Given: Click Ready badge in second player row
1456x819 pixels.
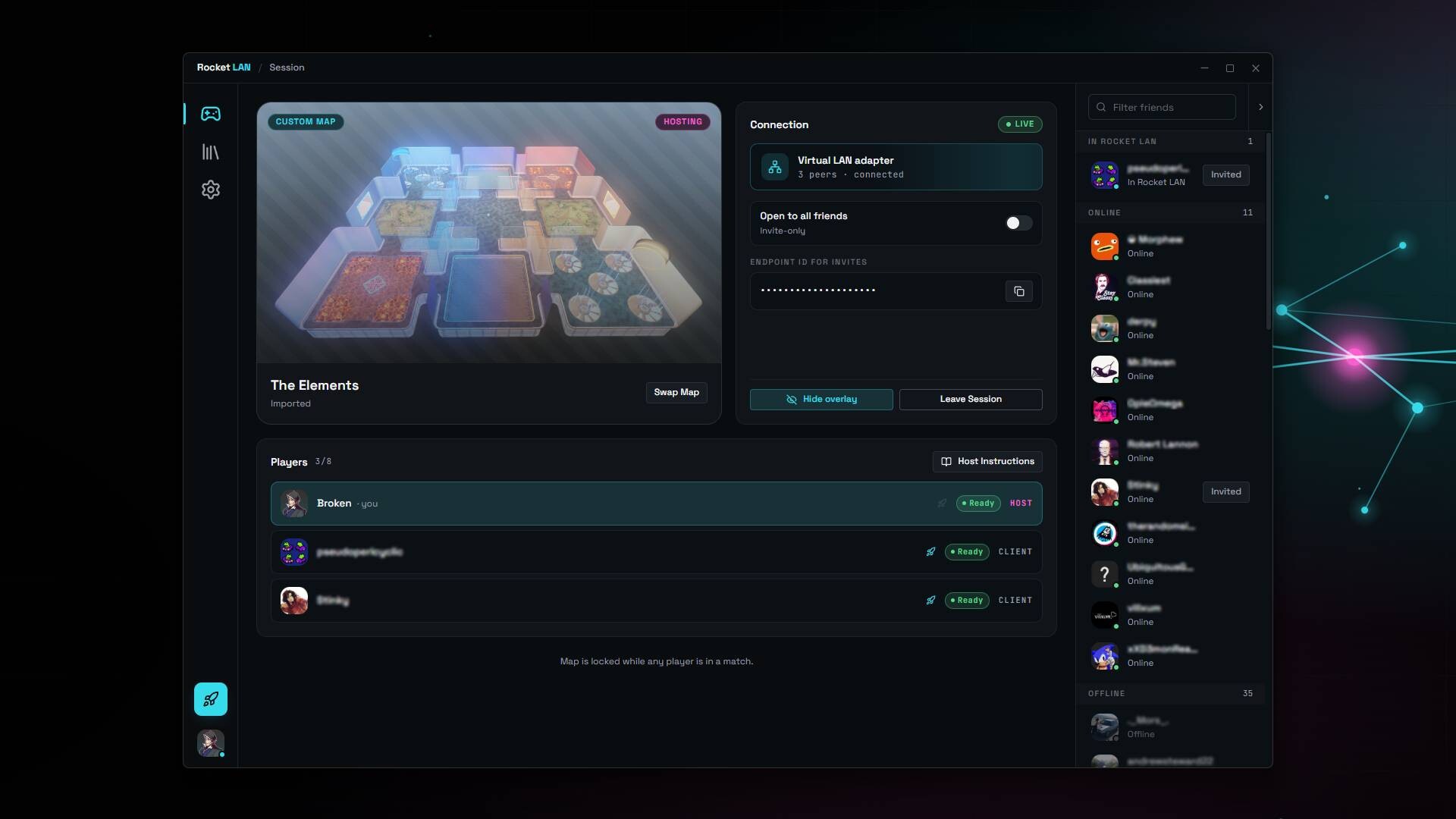Looking at the screenshot, I should (967, 552).
